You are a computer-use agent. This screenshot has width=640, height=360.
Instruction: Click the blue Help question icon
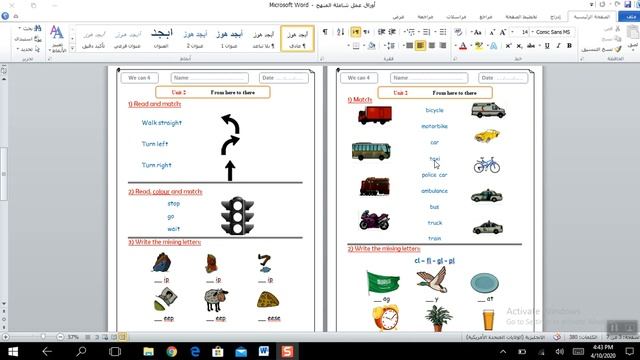5,16
